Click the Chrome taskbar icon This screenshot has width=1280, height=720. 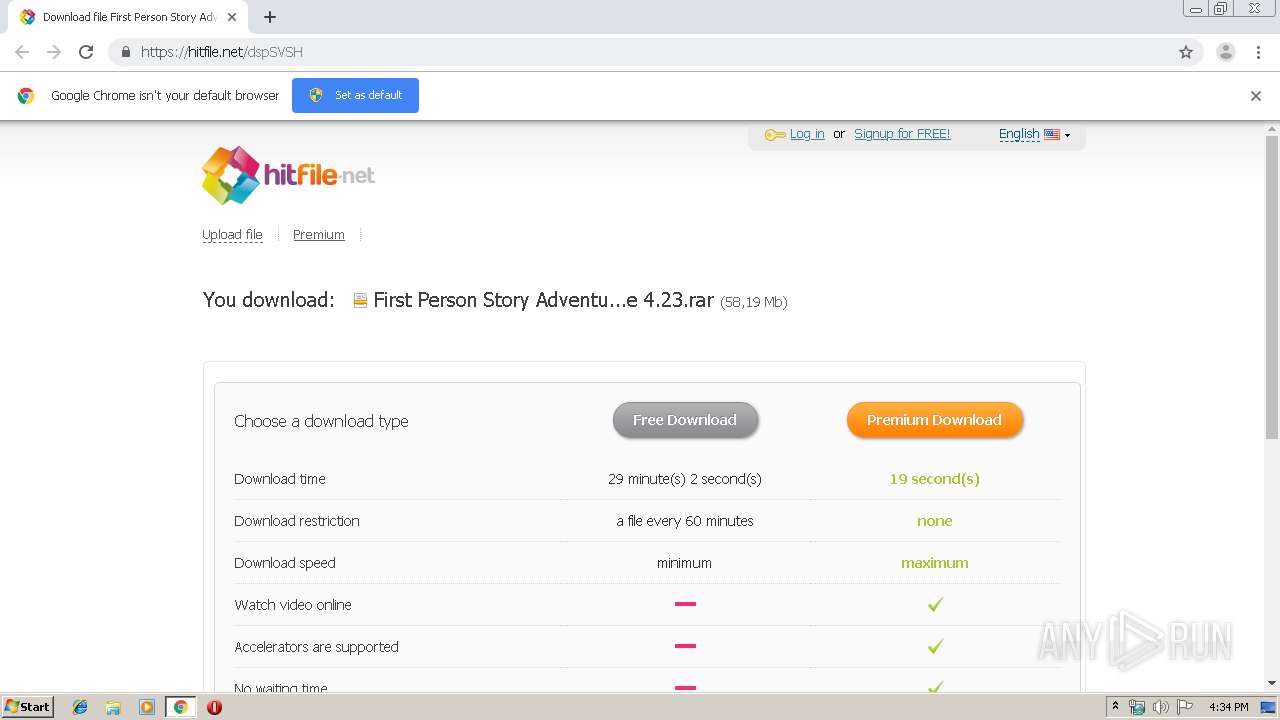tap(181, 707)
